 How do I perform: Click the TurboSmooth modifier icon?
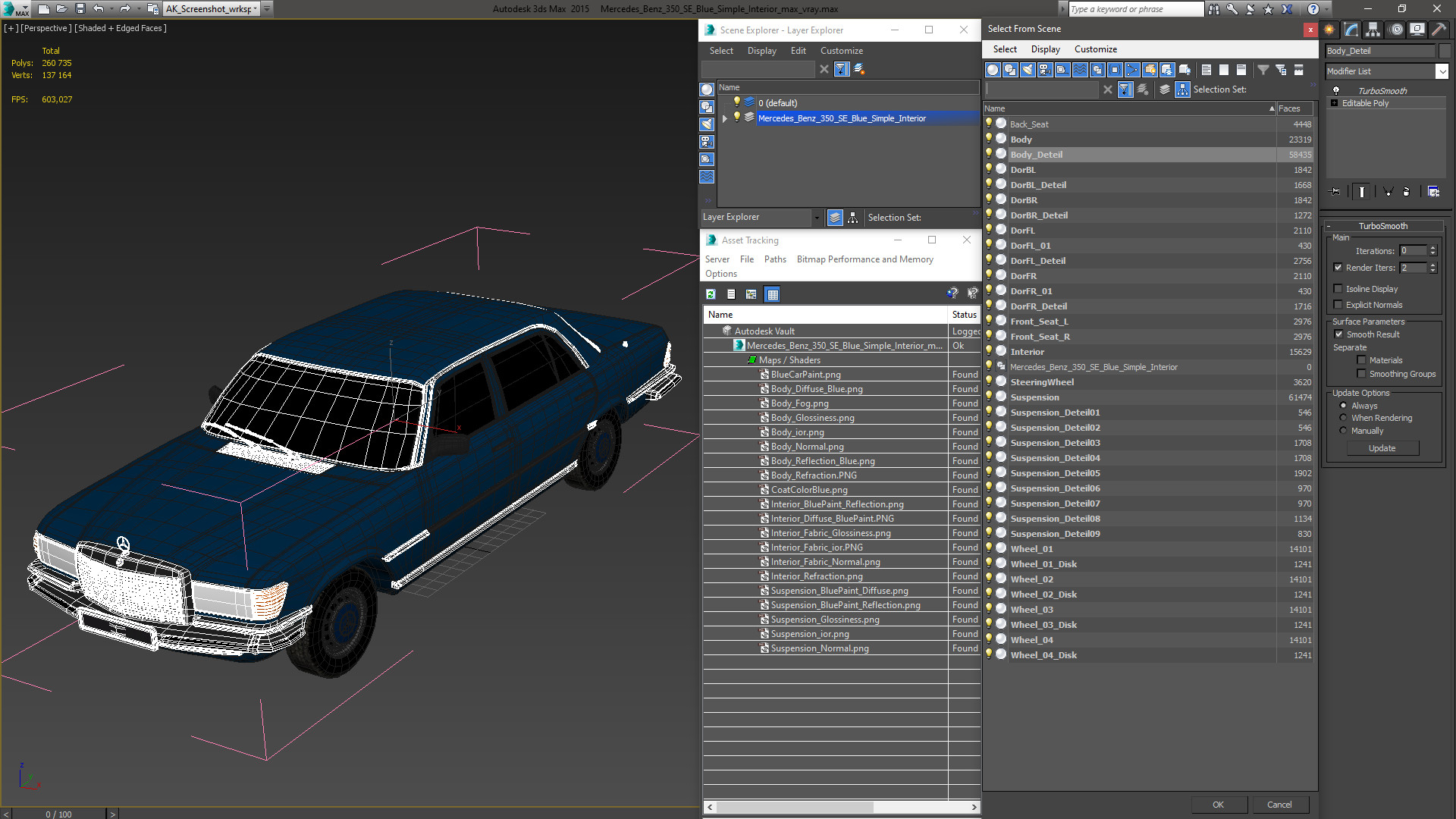(1336, 90)
